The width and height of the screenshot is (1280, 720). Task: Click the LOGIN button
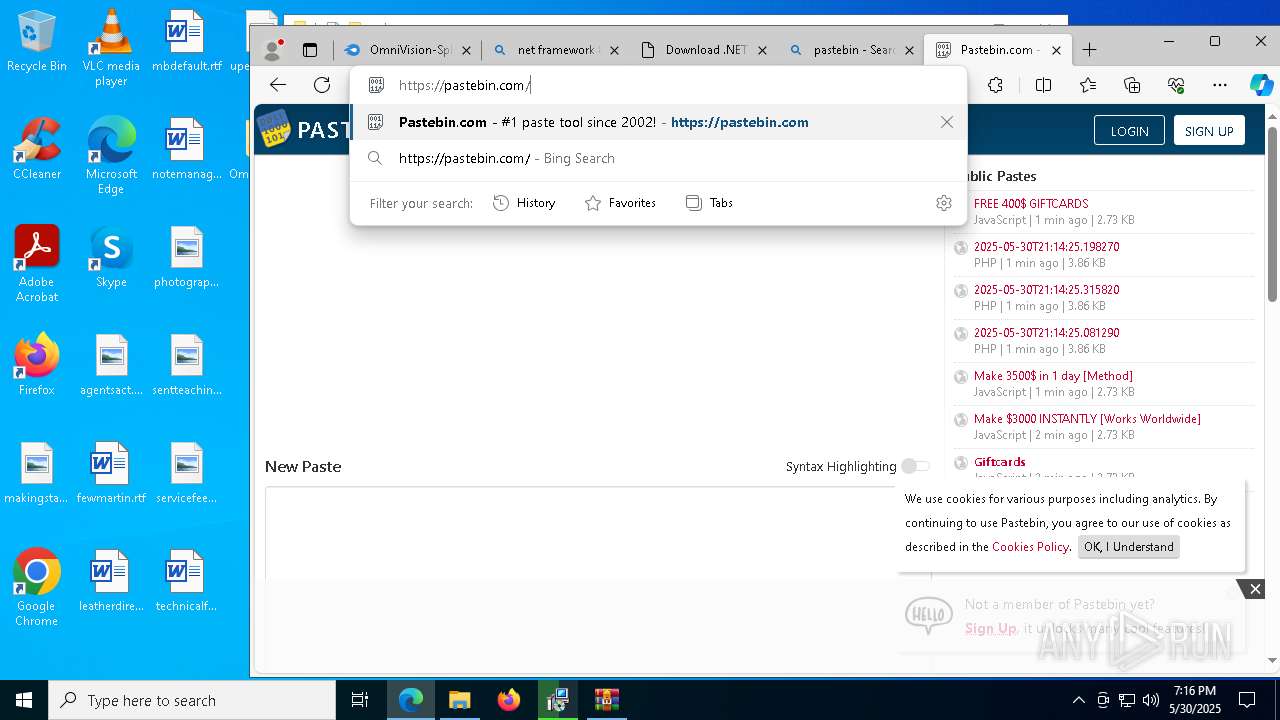coord(1129,131)
